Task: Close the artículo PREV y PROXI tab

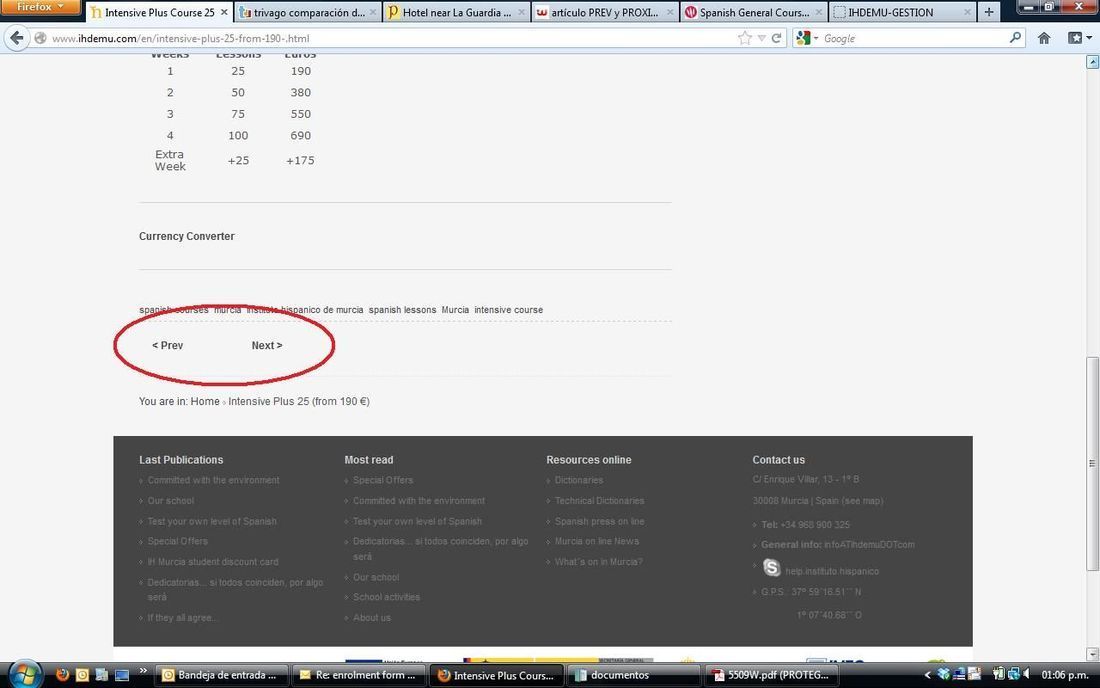Action: (670, 12)
